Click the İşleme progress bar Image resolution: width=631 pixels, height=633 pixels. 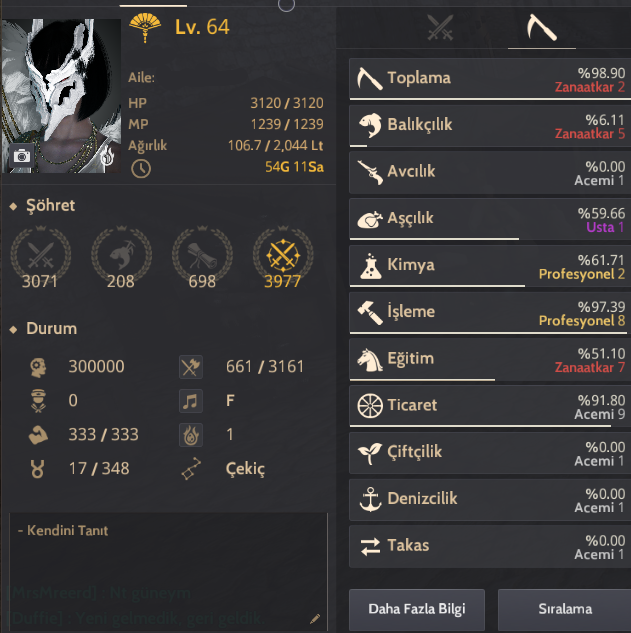point(488,333)
